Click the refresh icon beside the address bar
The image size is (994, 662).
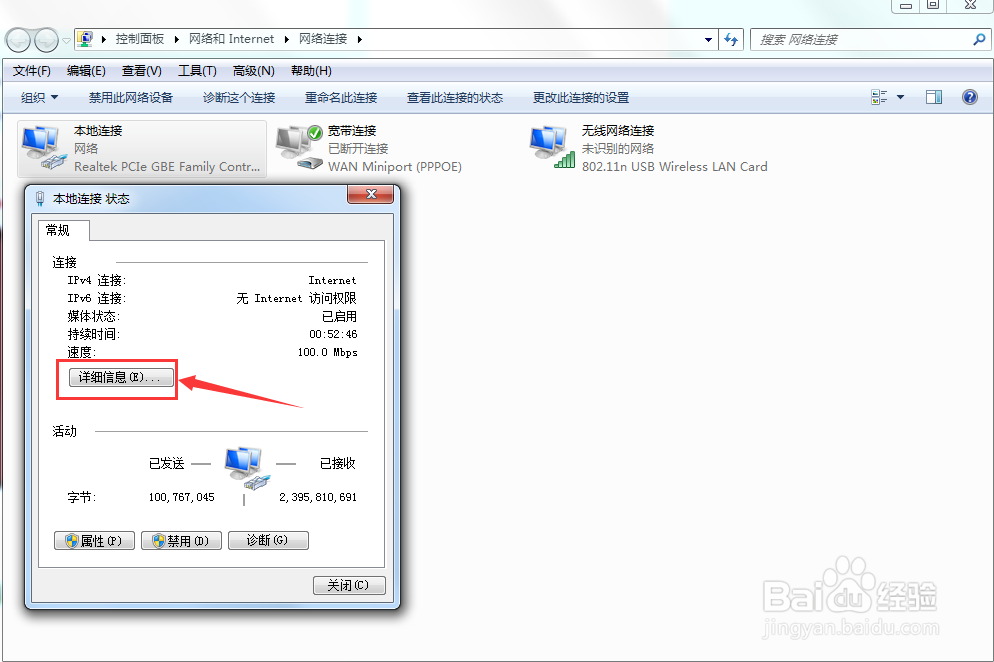pyautogui.click(x=731, y=38)
